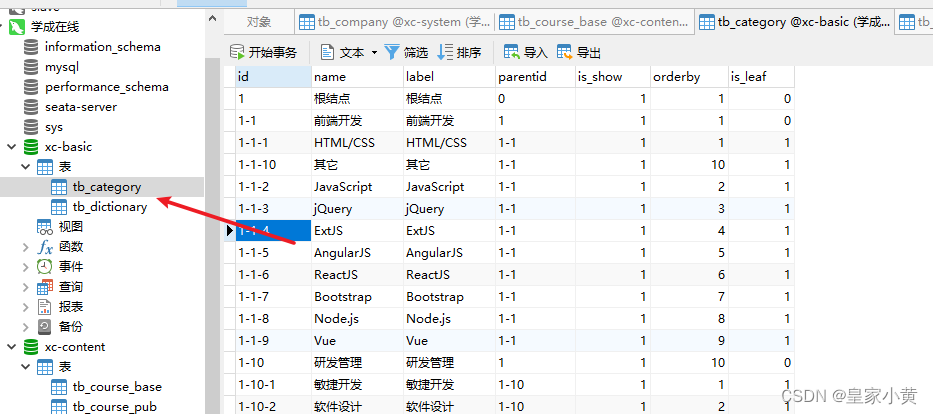This screenshot has height=414, width=933.
Task: Click the Sort (排序) toolbar icon
Action: click(x=445, y=52)
